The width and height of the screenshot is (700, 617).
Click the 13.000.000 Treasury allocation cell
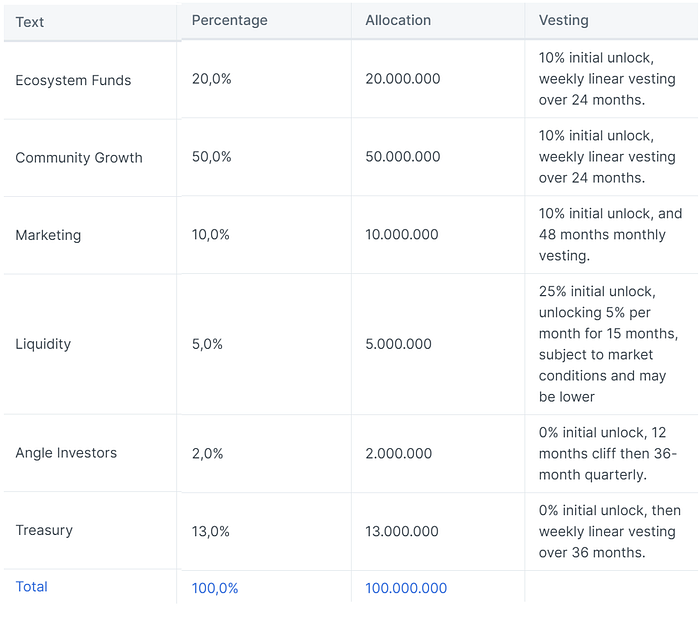pyautogui.click(x=402, y=531)
